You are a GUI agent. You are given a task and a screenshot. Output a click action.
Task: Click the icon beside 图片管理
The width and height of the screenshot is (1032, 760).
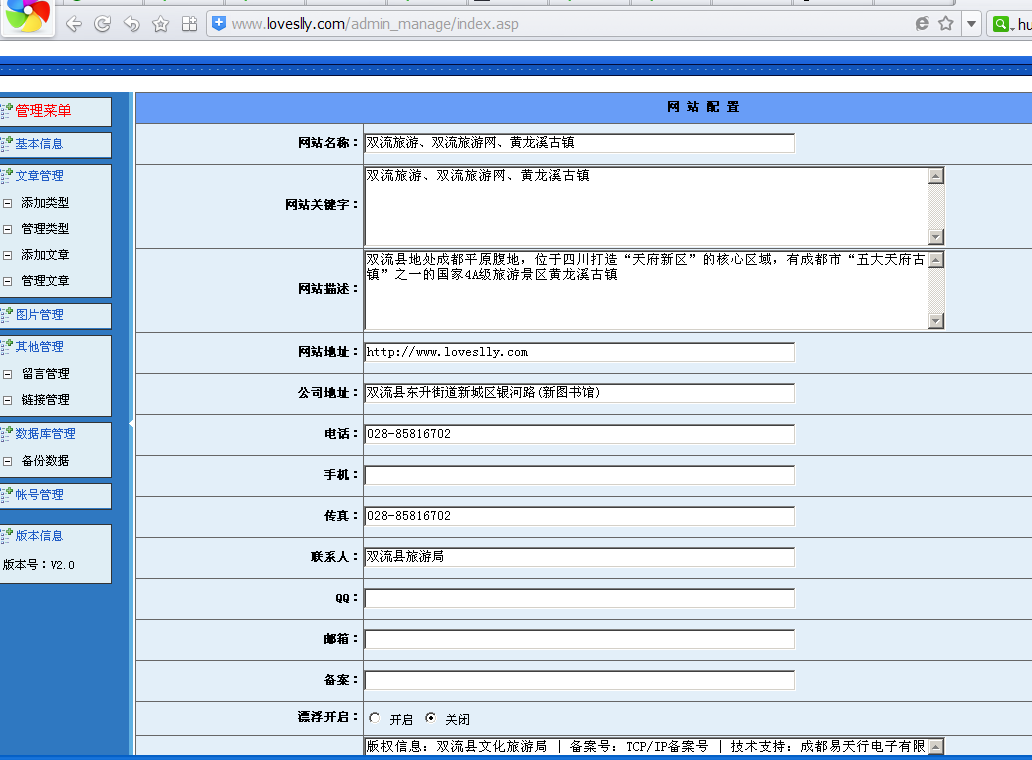tap(7, 315)
